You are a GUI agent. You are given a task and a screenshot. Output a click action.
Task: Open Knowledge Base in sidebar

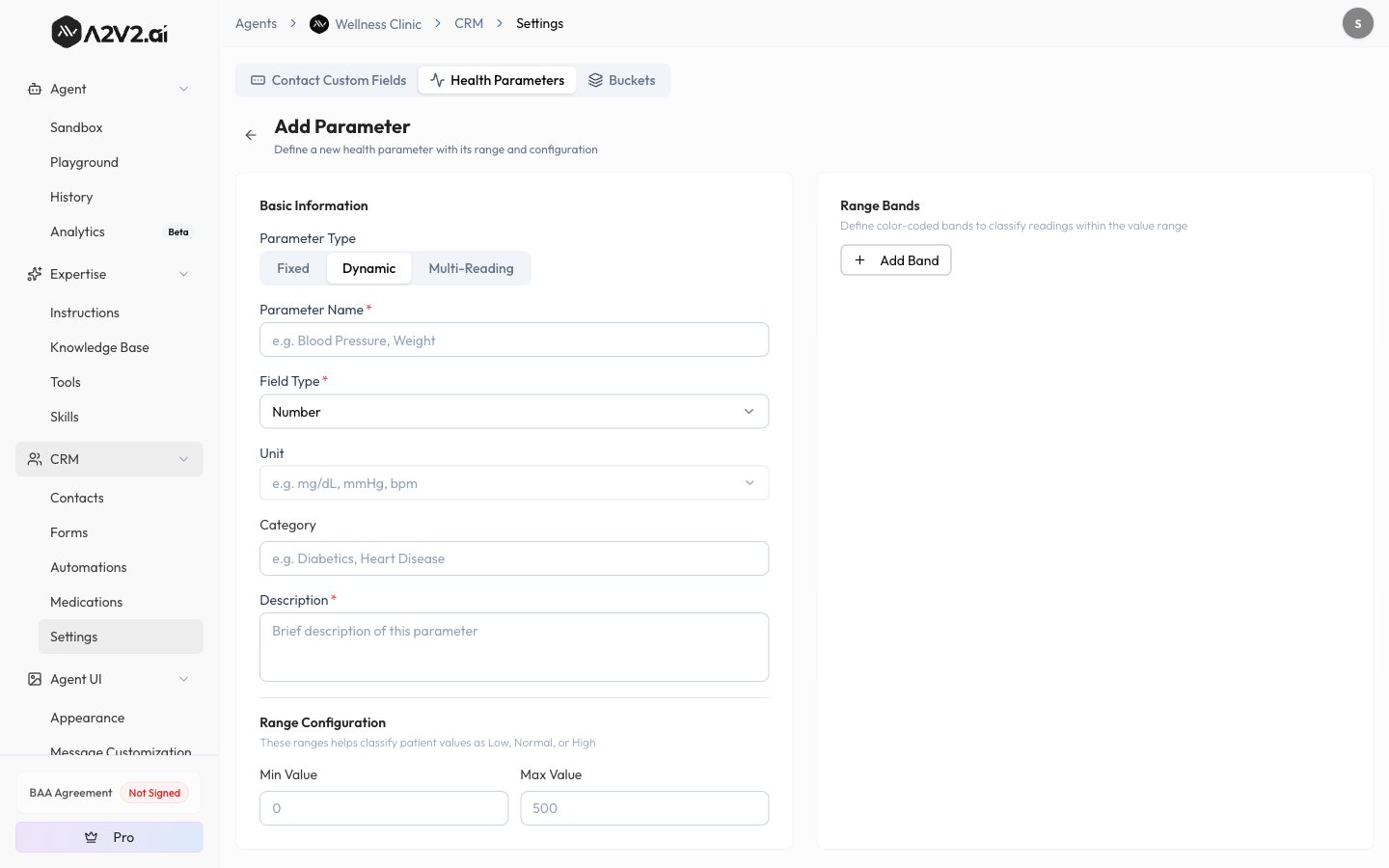pos(121,347)
